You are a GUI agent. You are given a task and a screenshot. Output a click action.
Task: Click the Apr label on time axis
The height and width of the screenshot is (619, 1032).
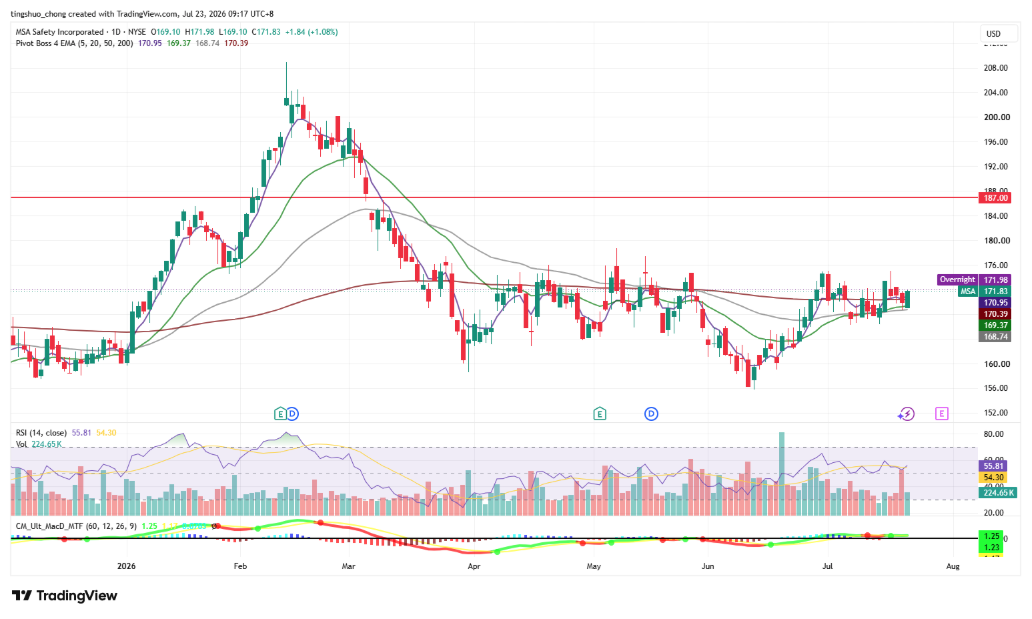coord(473,566)
